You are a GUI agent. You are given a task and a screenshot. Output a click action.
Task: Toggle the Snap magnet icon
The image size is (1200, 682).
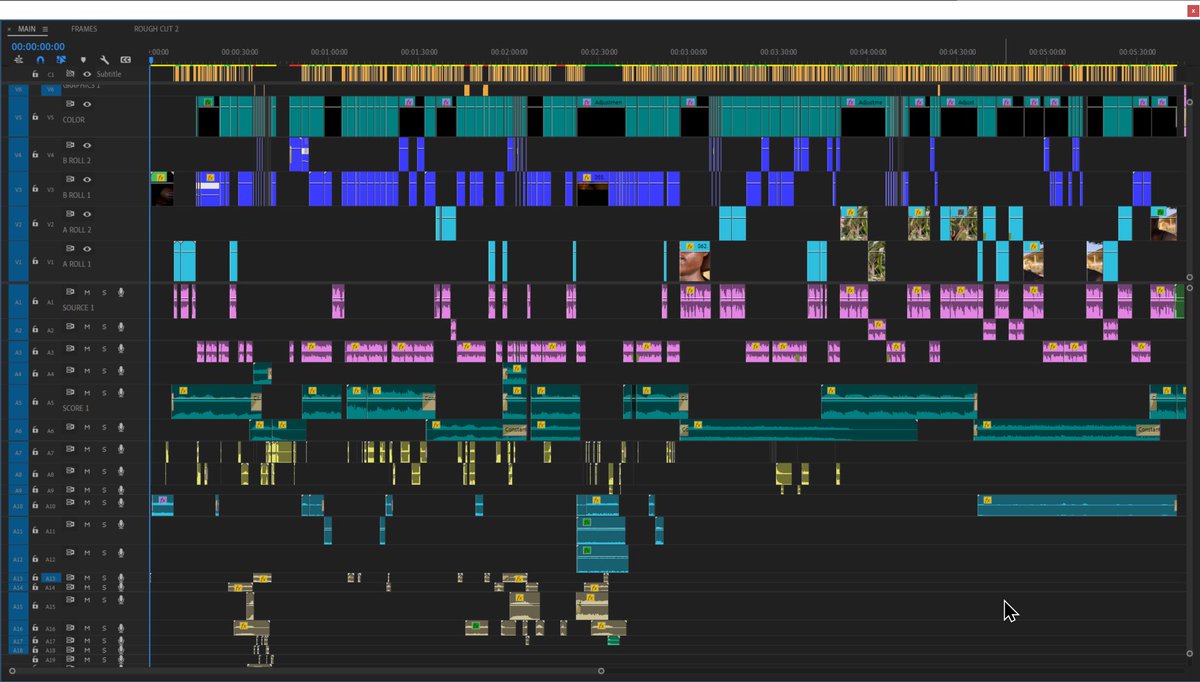pos(40,60)
